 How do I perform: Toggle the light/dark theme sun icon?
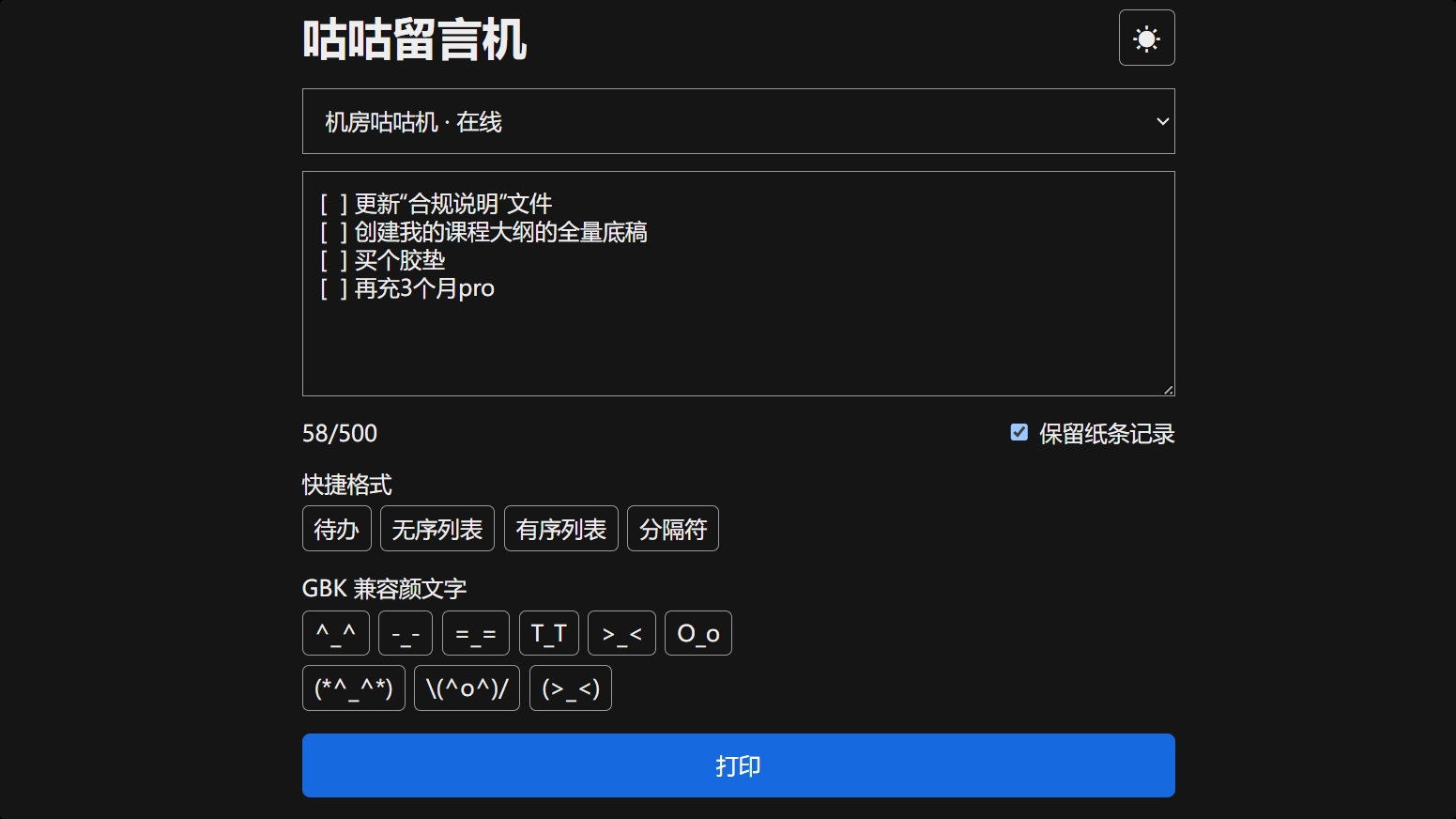point(1146,38)
